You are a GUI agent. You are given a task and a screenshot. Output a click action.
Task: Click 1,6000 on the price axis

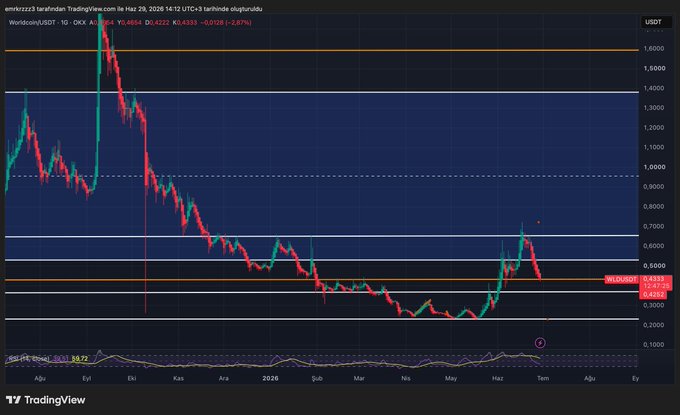click(x=654, y=49)
